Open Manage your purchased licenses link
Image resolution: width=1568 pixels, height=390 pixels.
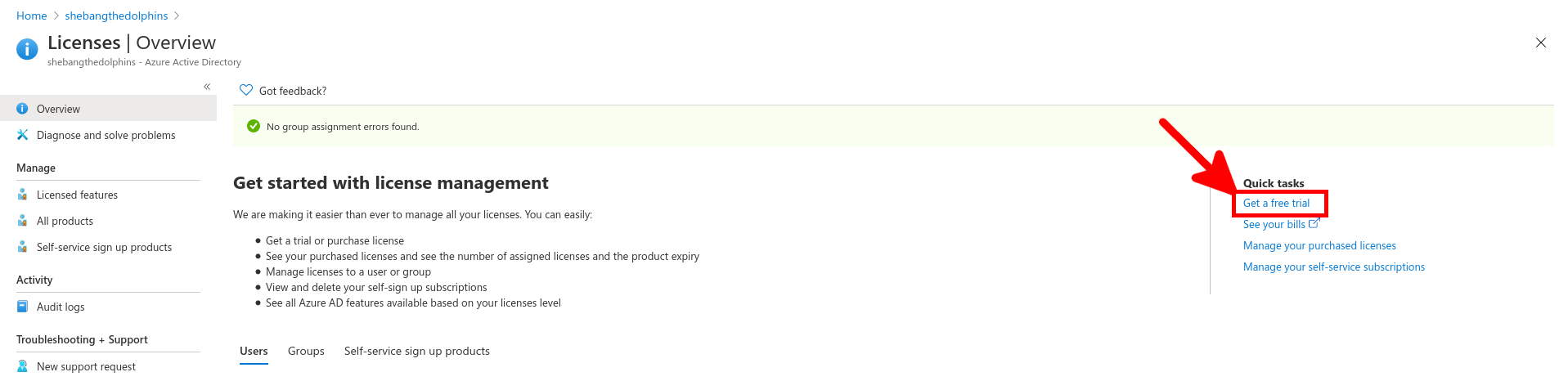coord(1319,246)
